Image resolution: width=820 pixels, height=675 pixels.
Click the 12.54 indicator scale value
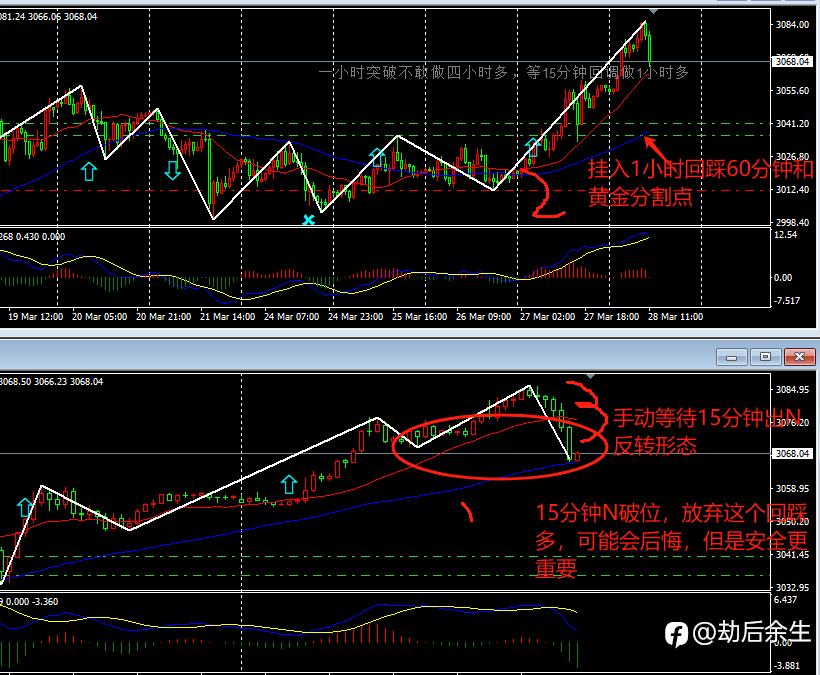click(785, 235)
